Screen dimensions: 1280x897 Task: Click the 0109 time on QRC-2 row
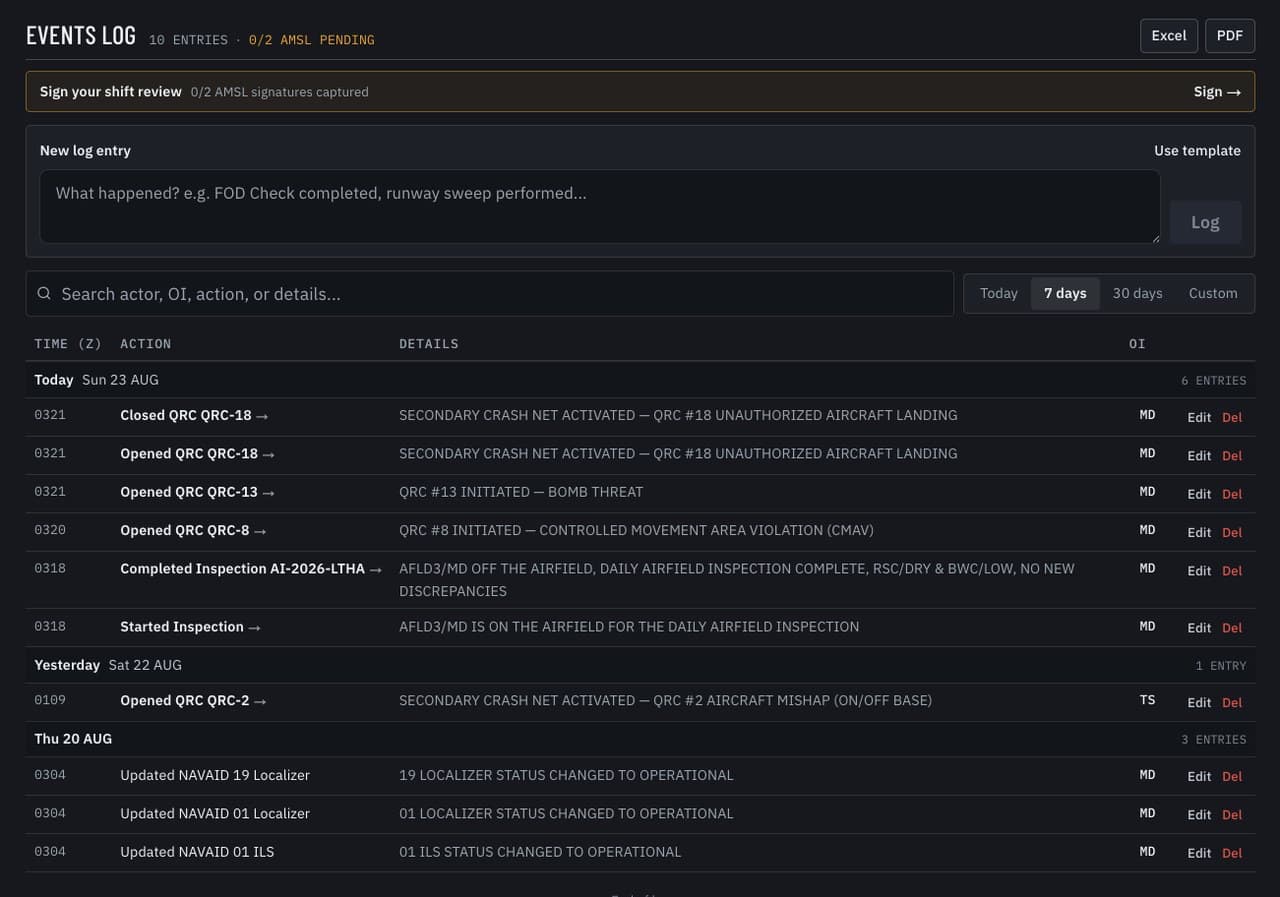pyautogui.click(x=50, y=700)
